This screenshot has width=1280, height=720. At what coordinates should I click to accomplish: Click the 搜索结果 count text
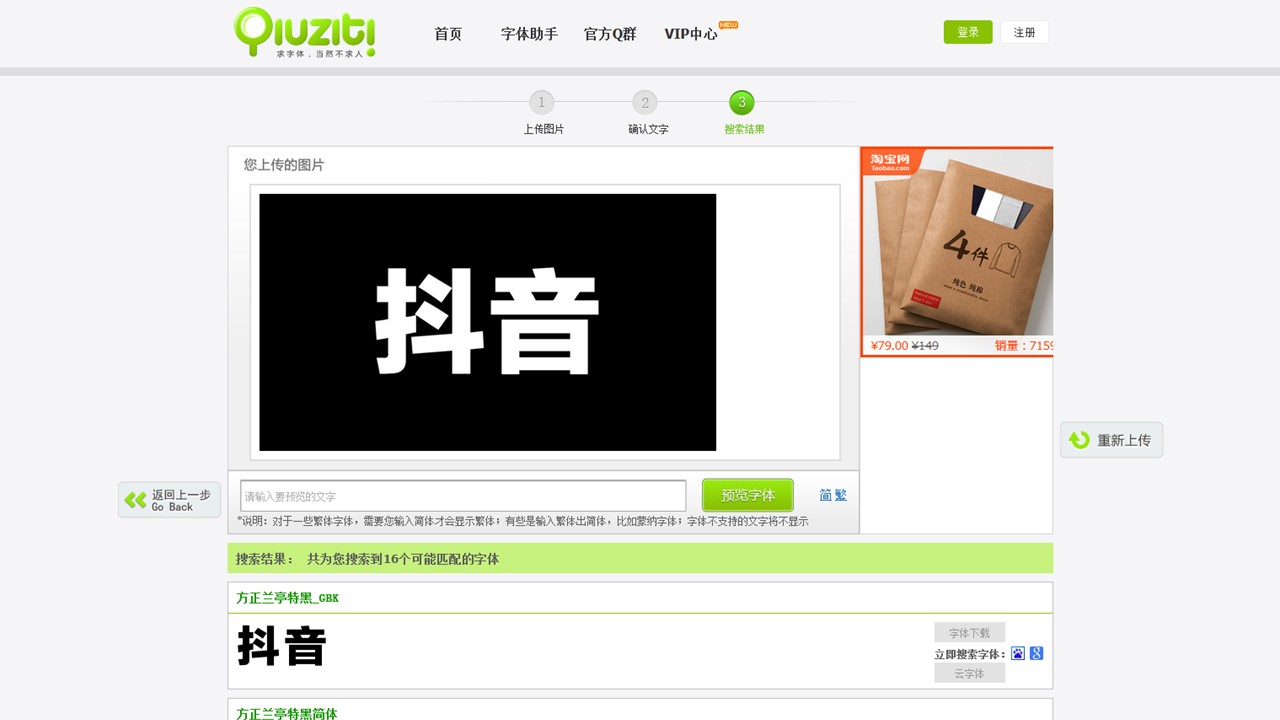point(367,559)
